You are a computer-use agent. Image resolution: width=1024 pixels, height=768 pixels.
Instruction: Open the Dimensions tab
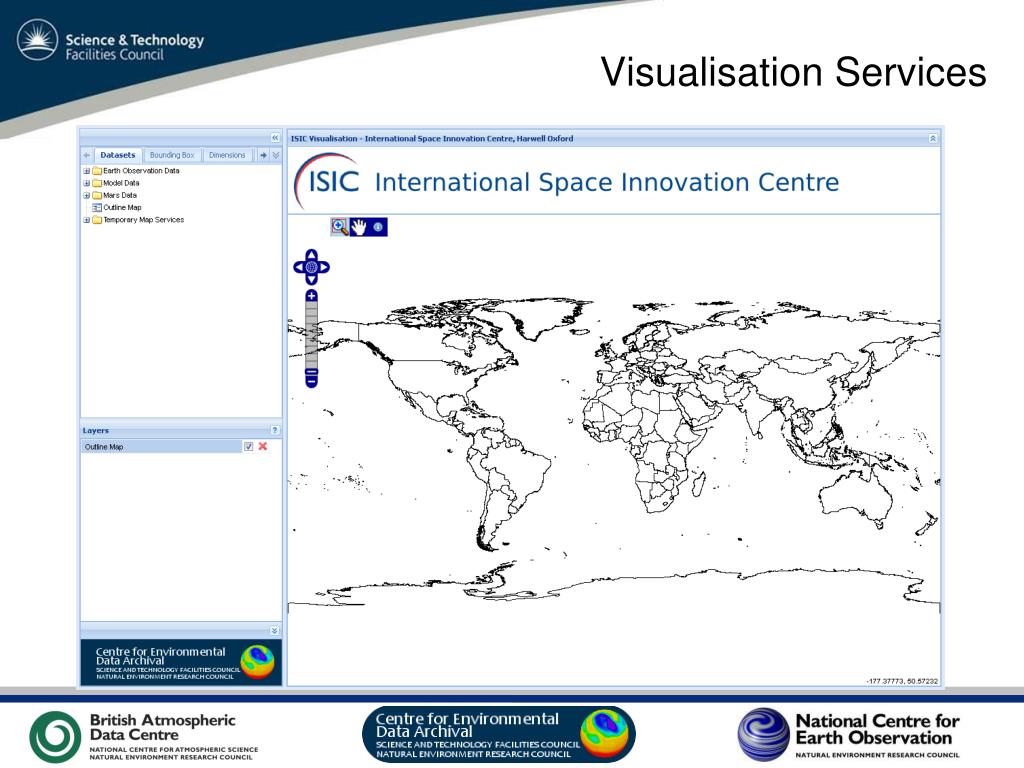[227, 155]
